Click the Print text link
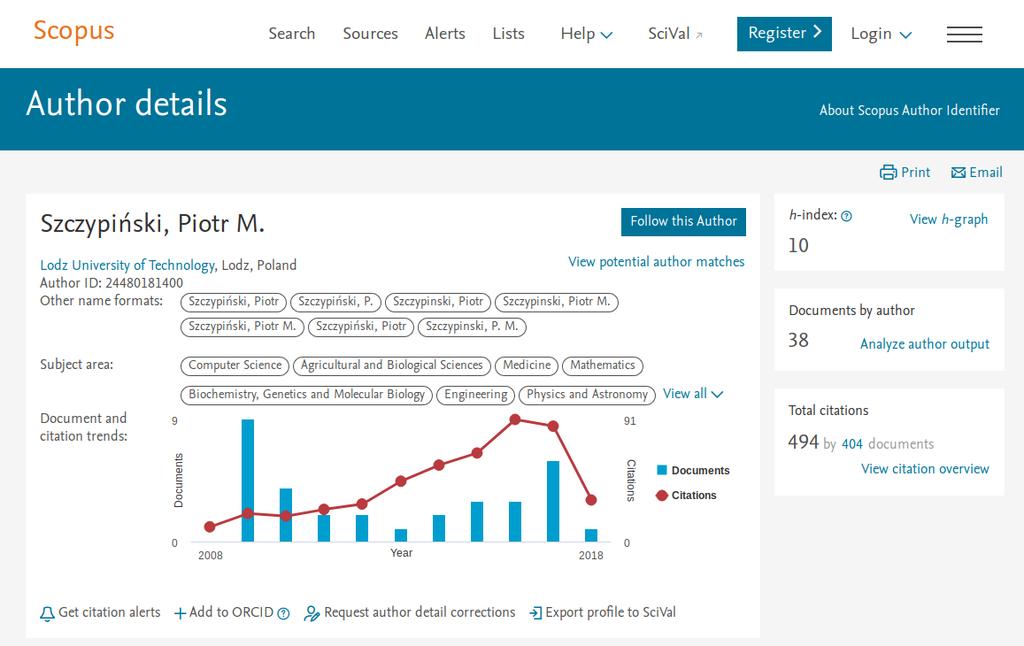The width and height of the screenshot is (1024, 646). (915, 172)
